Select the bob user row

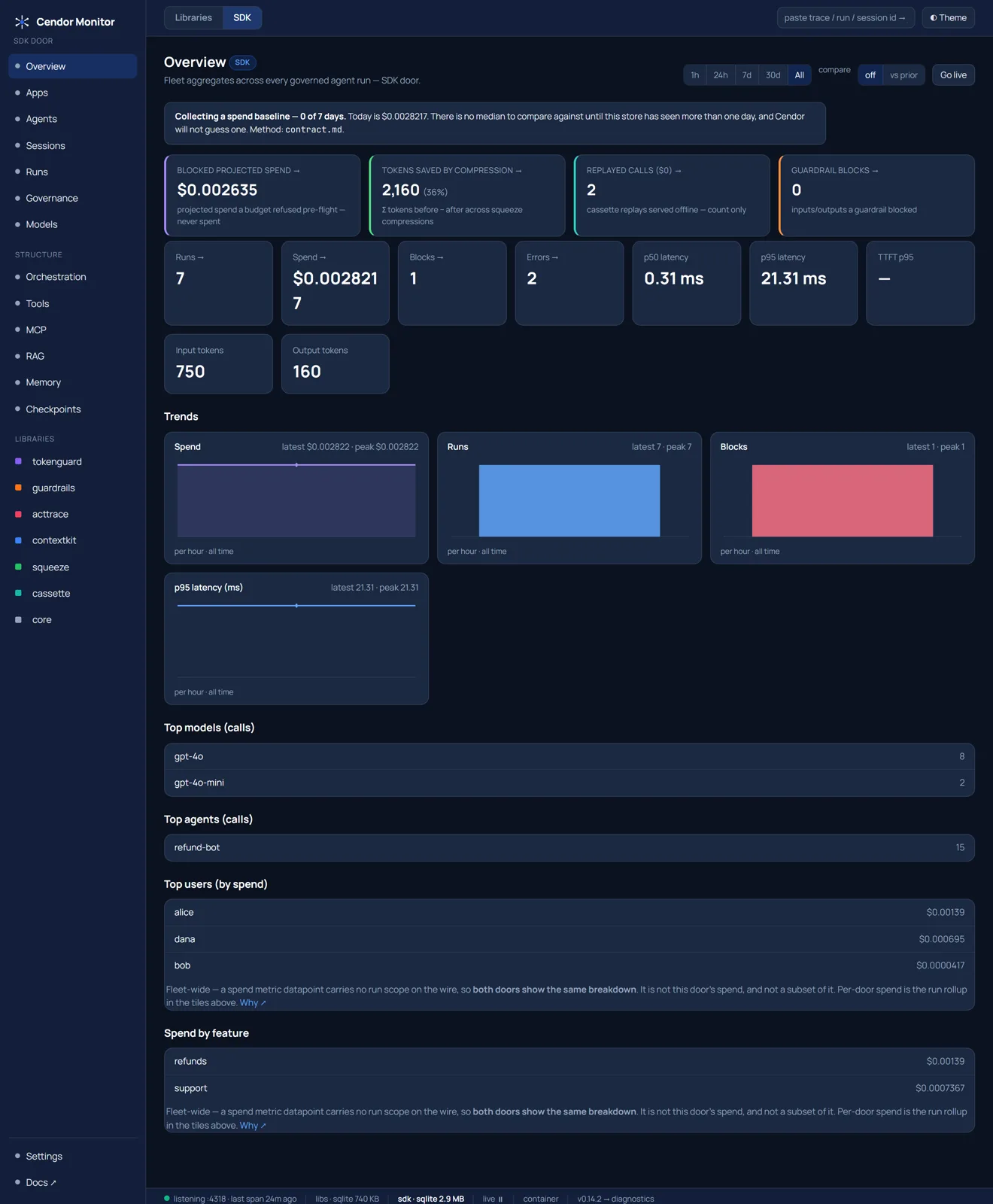569,965
